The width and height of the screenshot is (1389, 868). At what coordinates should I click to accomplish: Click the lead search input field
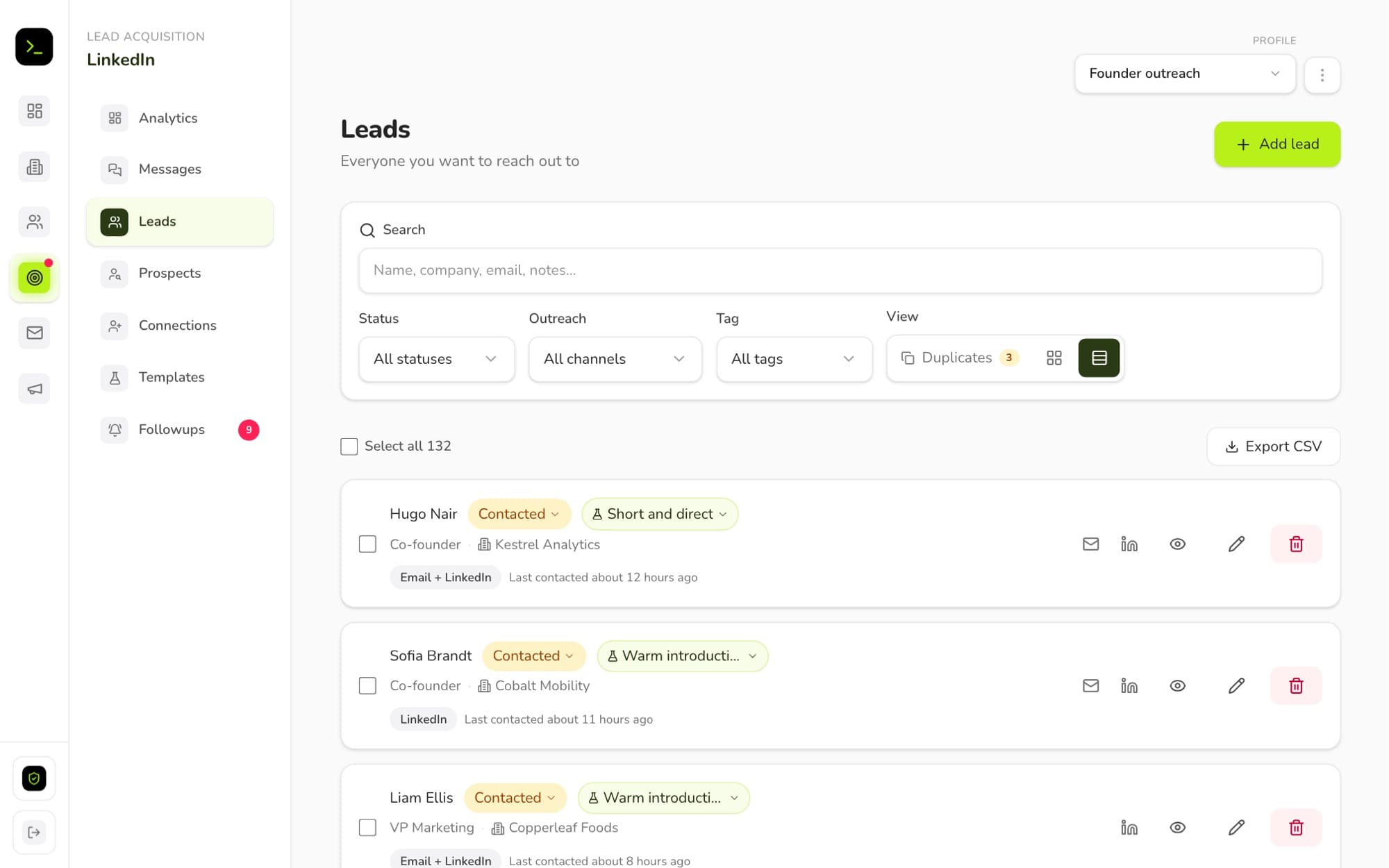point(840,271)
